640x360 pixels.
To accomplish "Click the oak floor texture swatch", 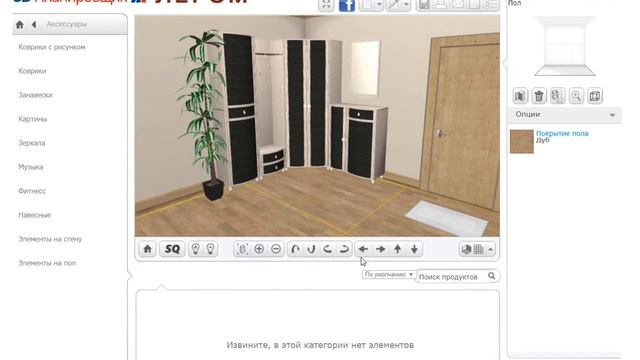I will point(522,142).
